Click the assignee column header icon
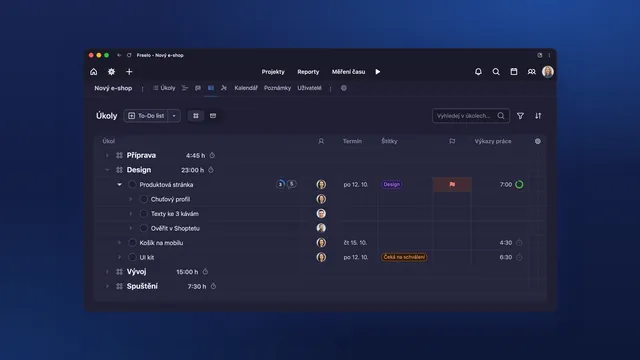This screenshot has height=360, width=640. 321,141
